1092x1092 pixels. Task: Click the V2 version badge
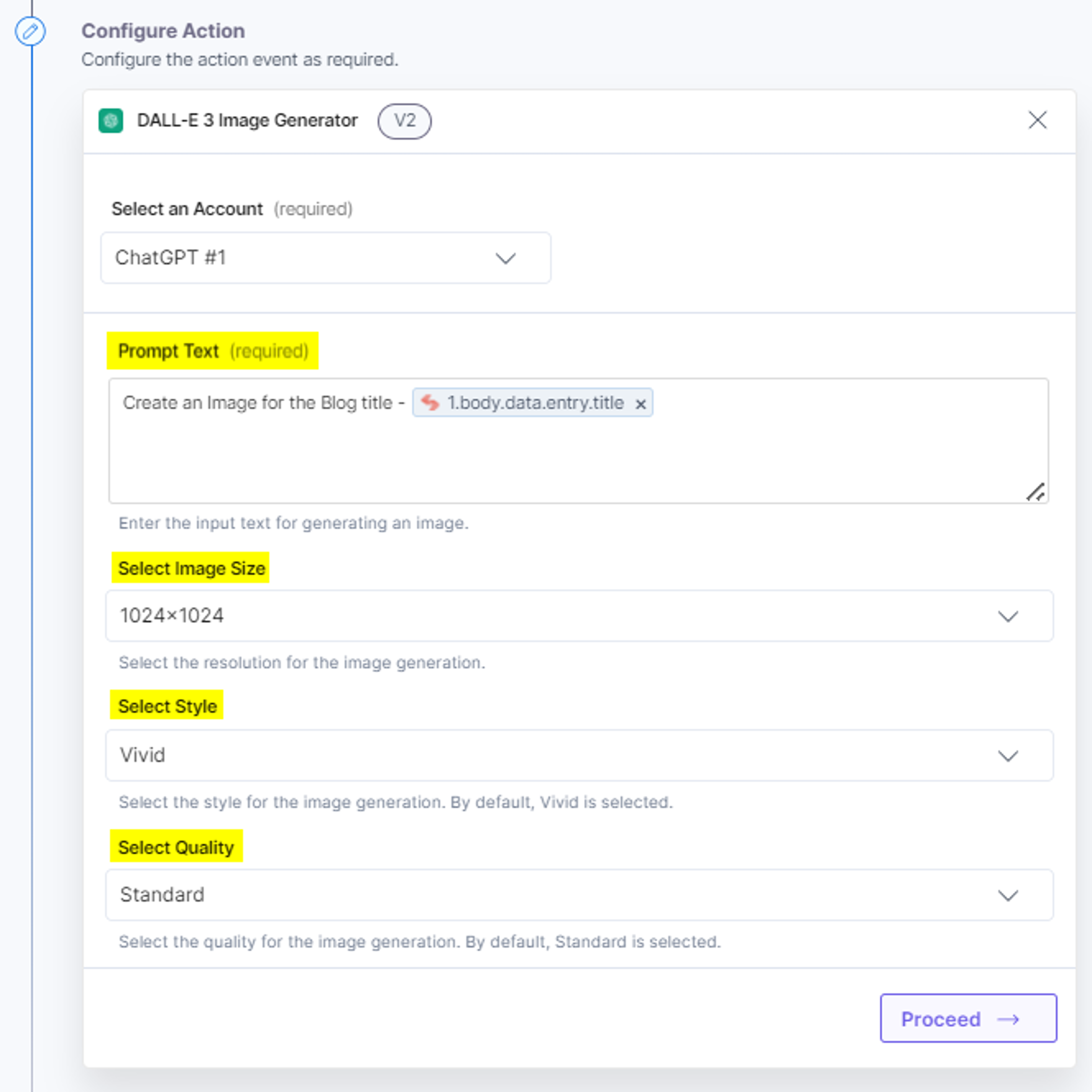point(404,121)
